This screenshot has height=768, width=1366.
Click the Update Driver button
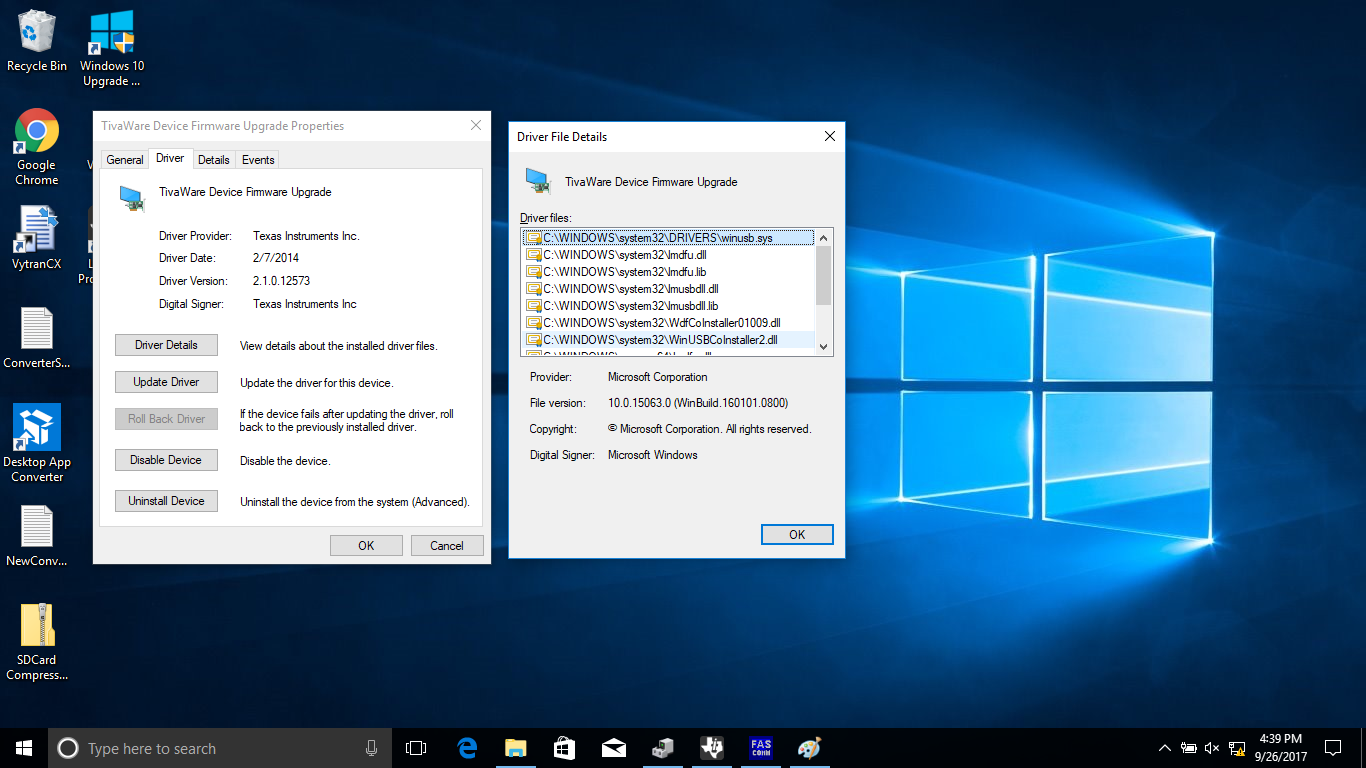[167, 382]
